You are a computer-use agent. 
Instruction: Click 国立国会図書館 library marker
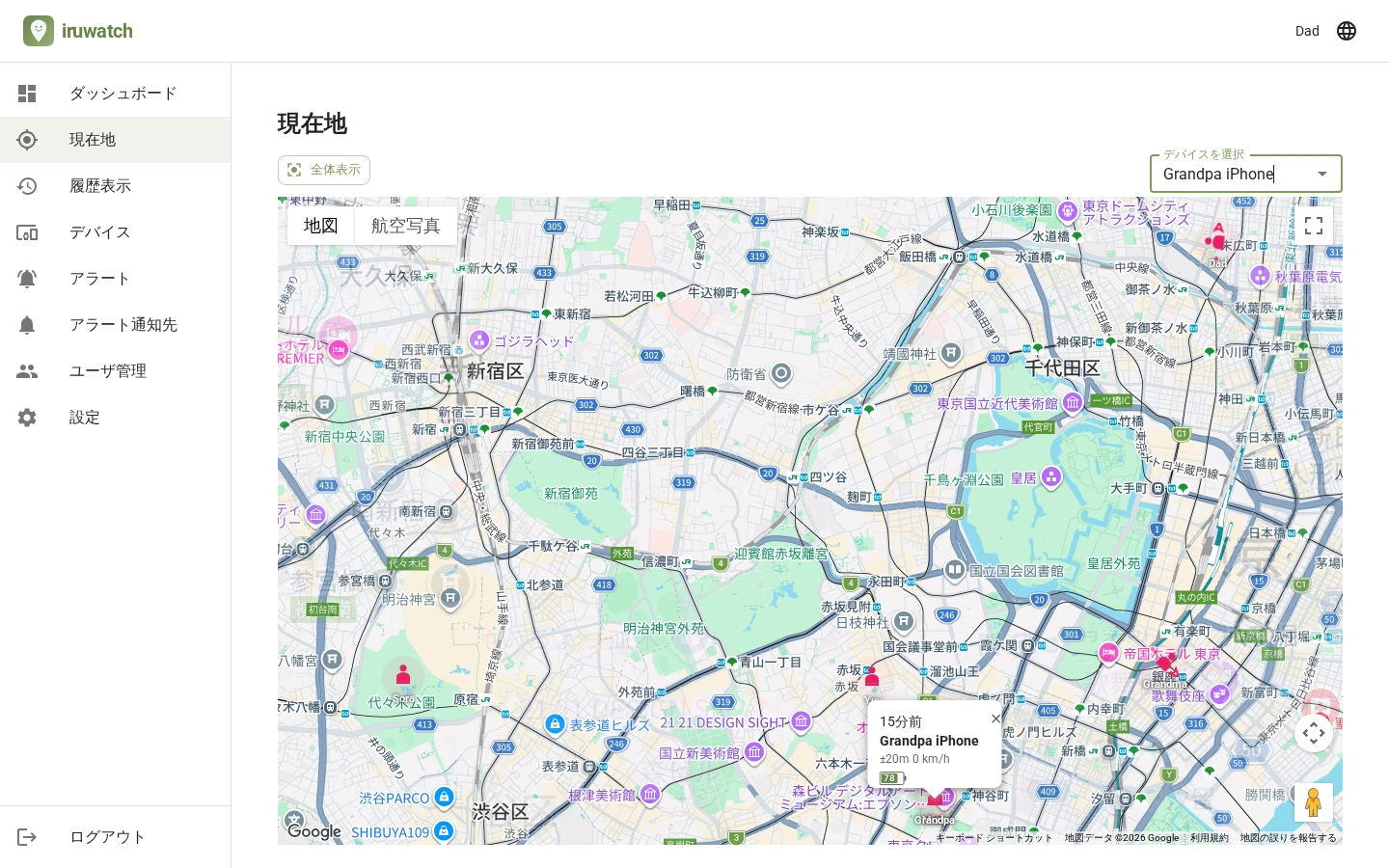pos(954,571)
